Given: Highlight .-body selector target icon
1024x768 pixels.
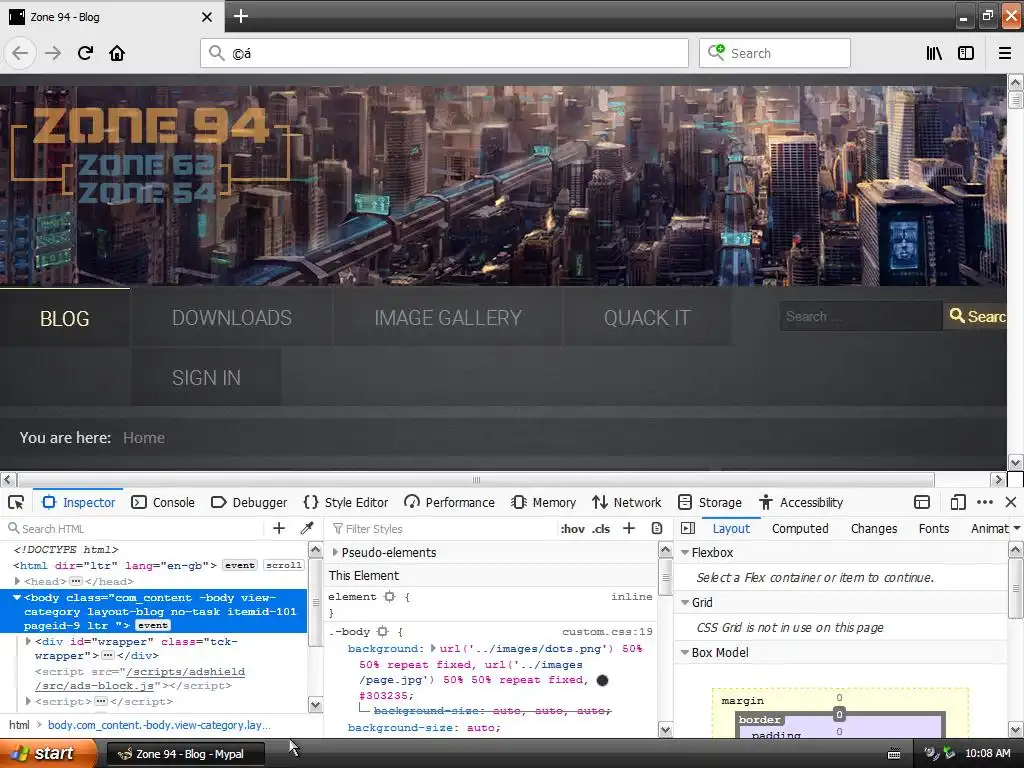Looking at the screenshot, I should click(383, 632).
